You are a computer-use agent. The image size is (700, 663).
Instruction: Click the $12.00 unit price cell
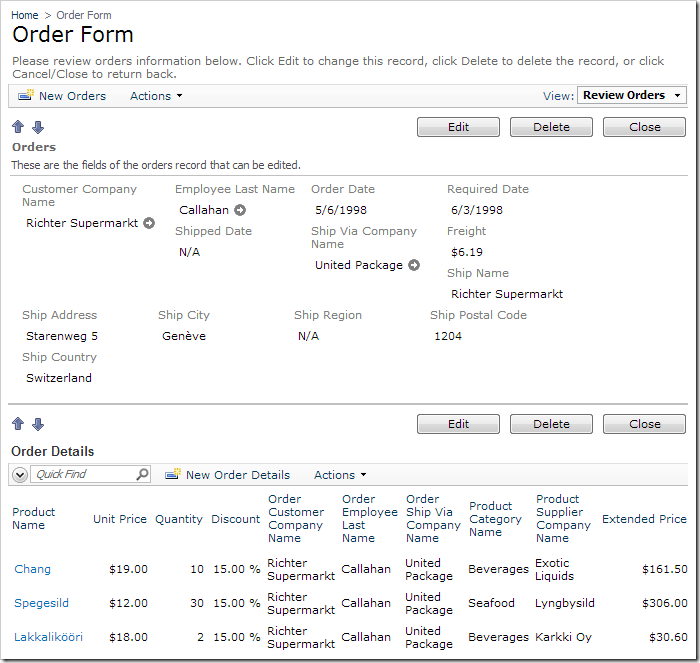[128, 603]
